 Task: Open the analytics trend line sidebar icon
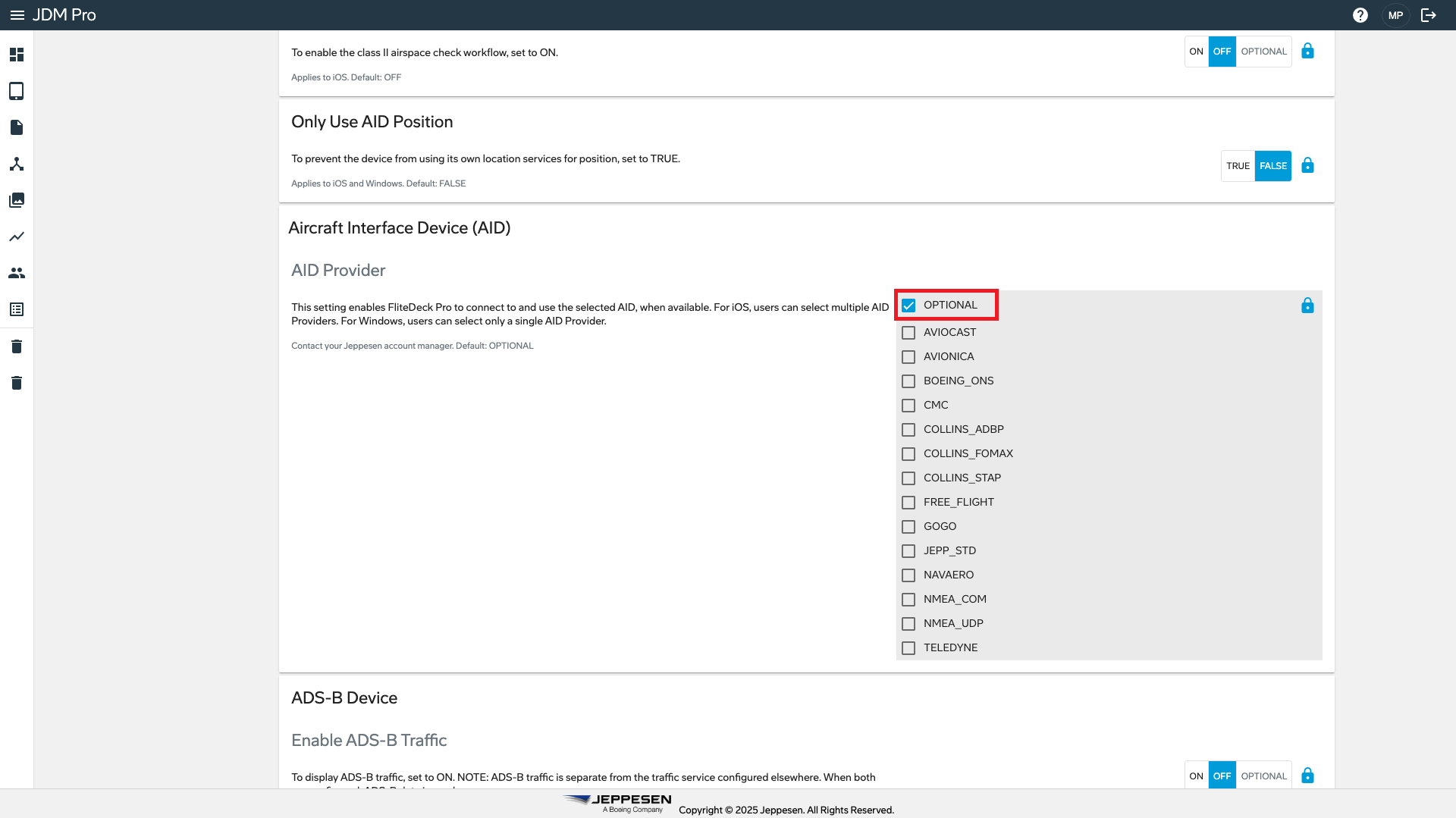pos(17,237)
